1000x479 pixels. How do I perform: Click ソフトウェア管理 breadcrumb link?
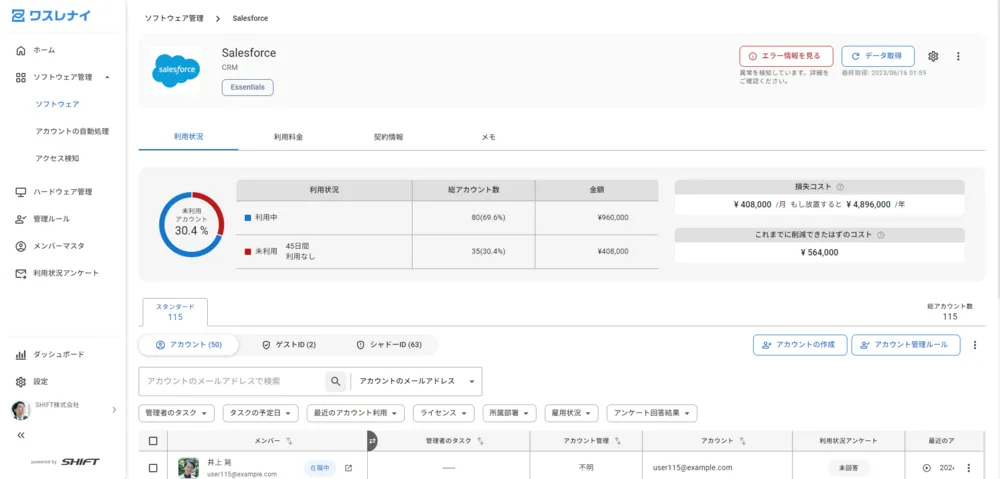click(x=174, y=18)
